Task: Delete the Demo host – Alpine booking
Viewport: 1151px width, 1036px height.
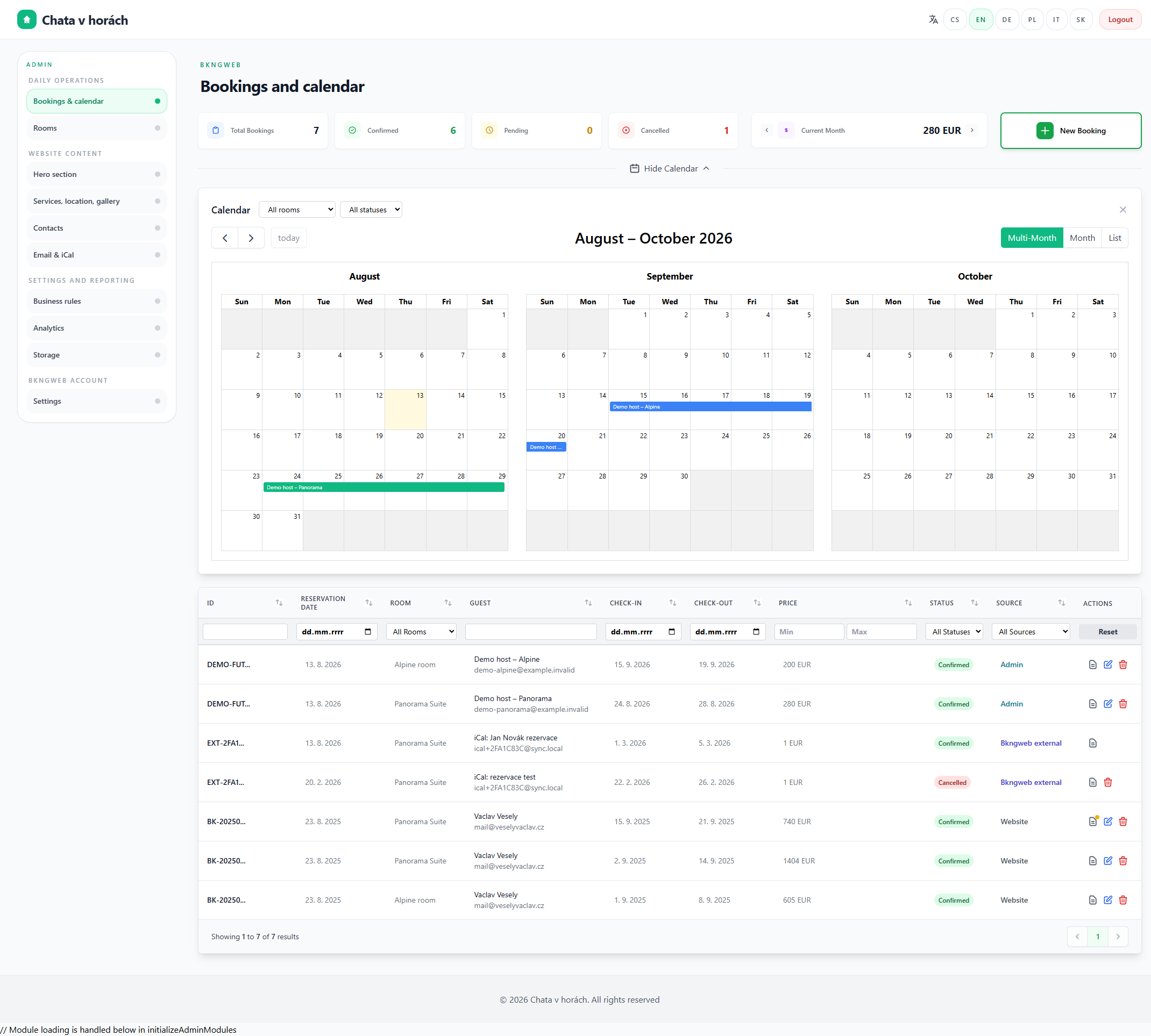Action: [1122, 665]
